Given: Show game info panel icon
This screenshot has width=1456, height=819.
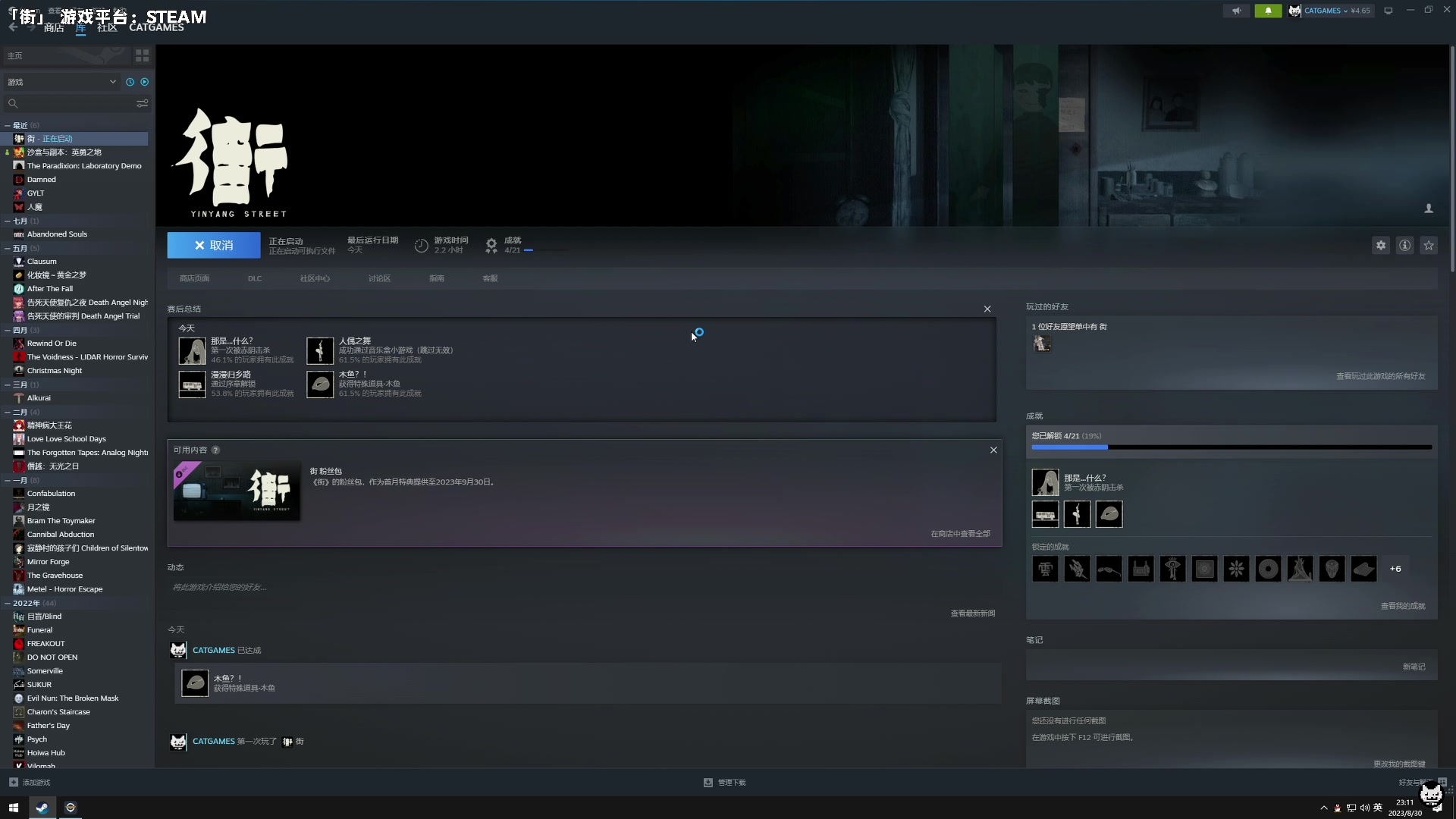Looking at the screenshot, I should 1405,245.
